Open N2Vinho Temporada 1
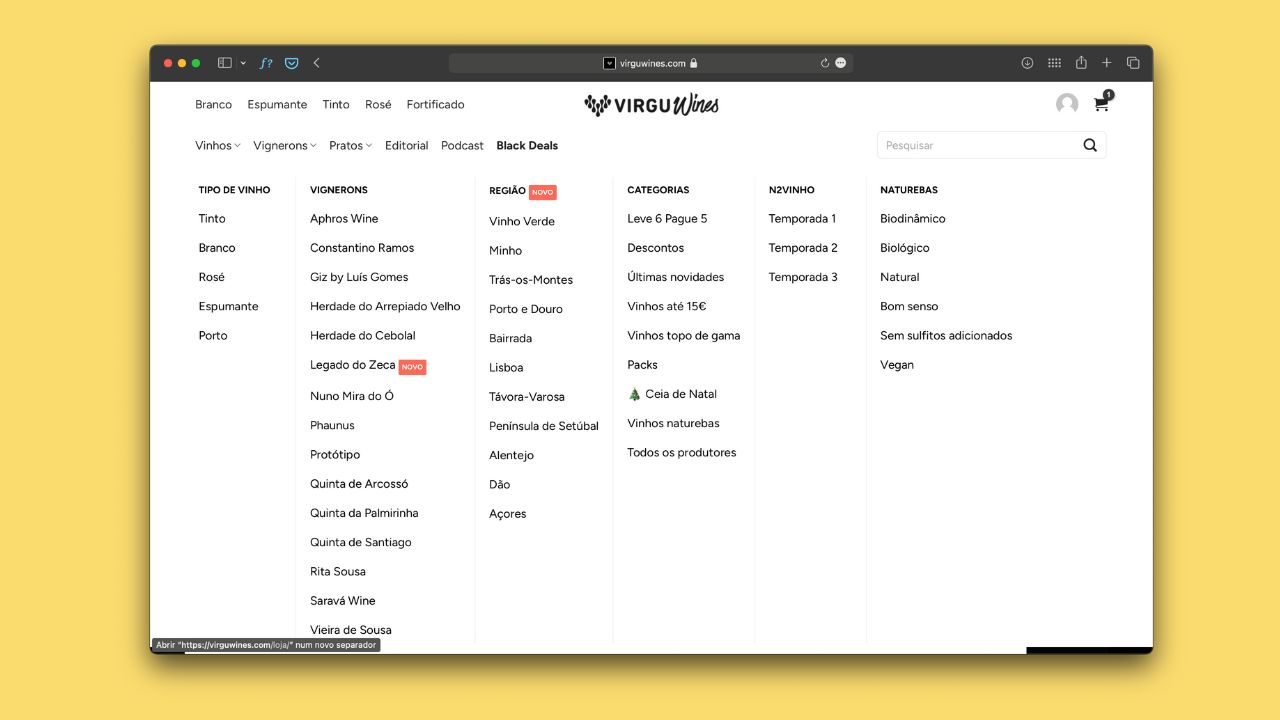 (803, 218)
